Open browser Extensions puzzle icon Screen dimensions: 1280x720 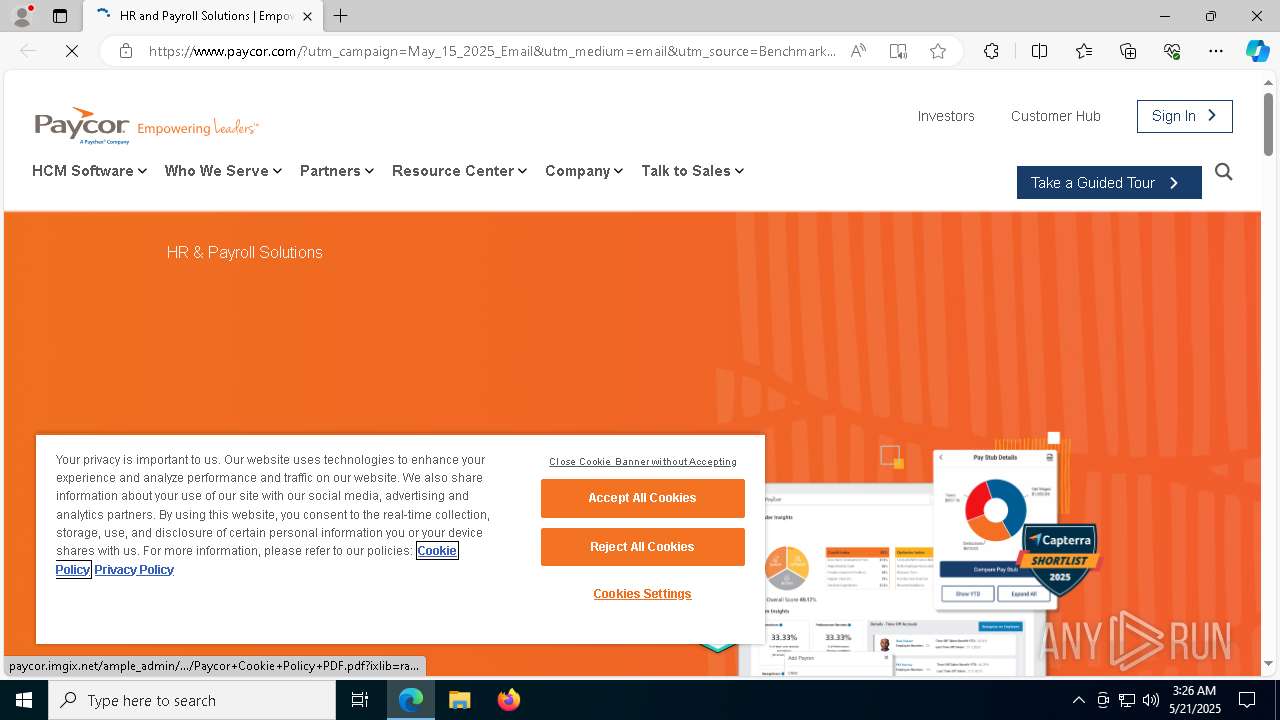click(x=991, y=51)
